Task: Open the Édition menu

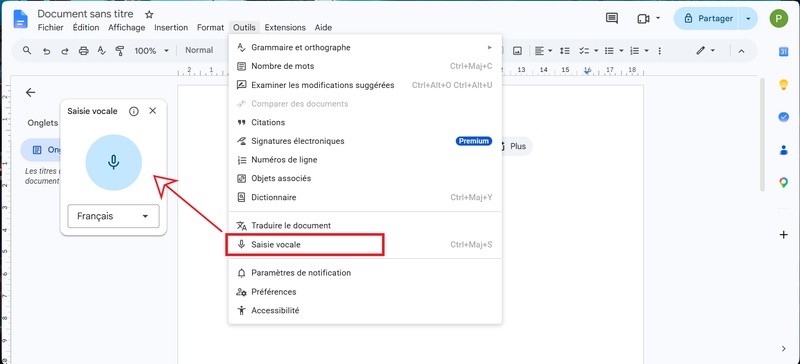Action: click(x=86, y=28)
